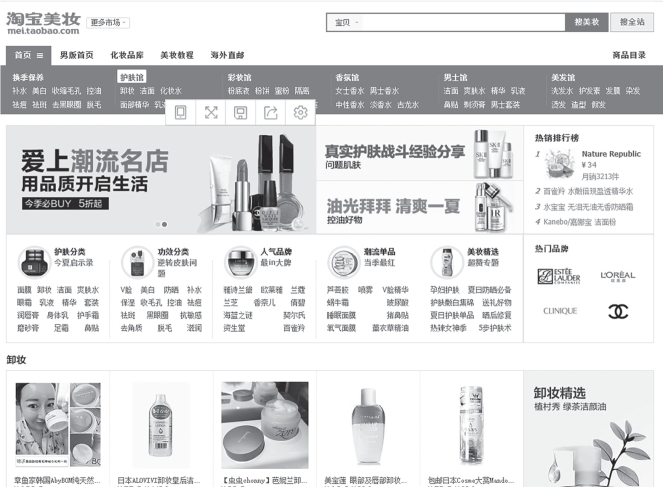Image resolution: width=663 pixels, height=487 pixels.
Task: Click 黑眼圈 under 功效分类
Action: click(x=157, y=315)
